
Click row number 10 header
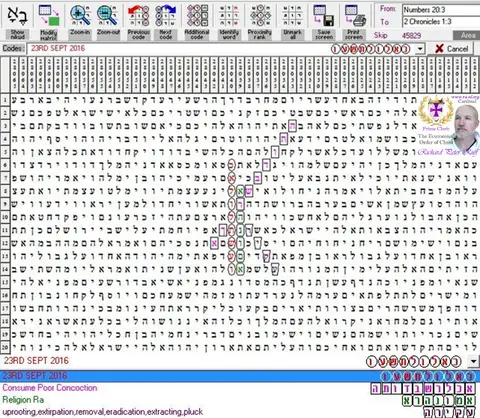[5, 217]
